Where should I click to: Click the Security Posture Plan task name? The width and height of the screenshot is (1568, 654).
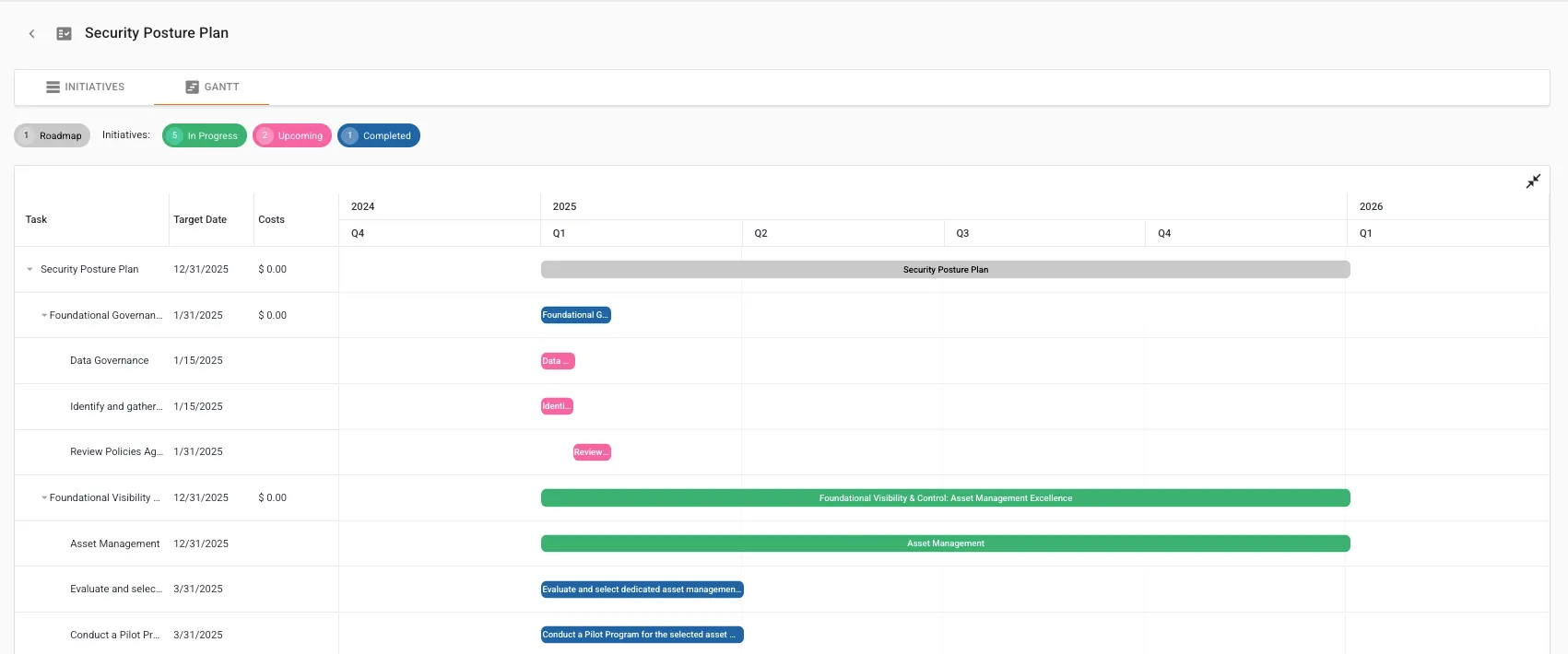coord(89,270)
